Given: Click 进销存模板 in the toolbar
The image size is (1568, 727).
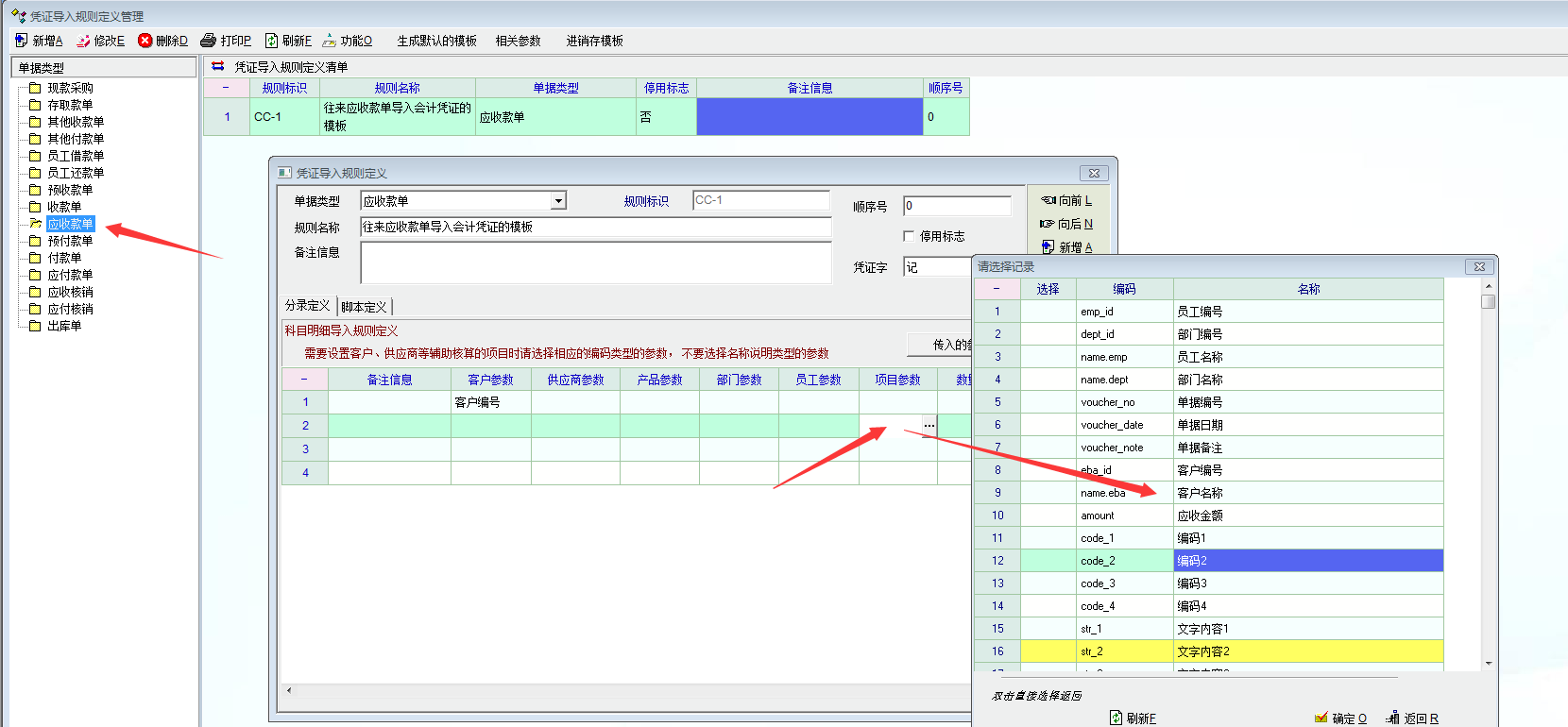Looking at the screenshot, I should (x=594, y=41).
